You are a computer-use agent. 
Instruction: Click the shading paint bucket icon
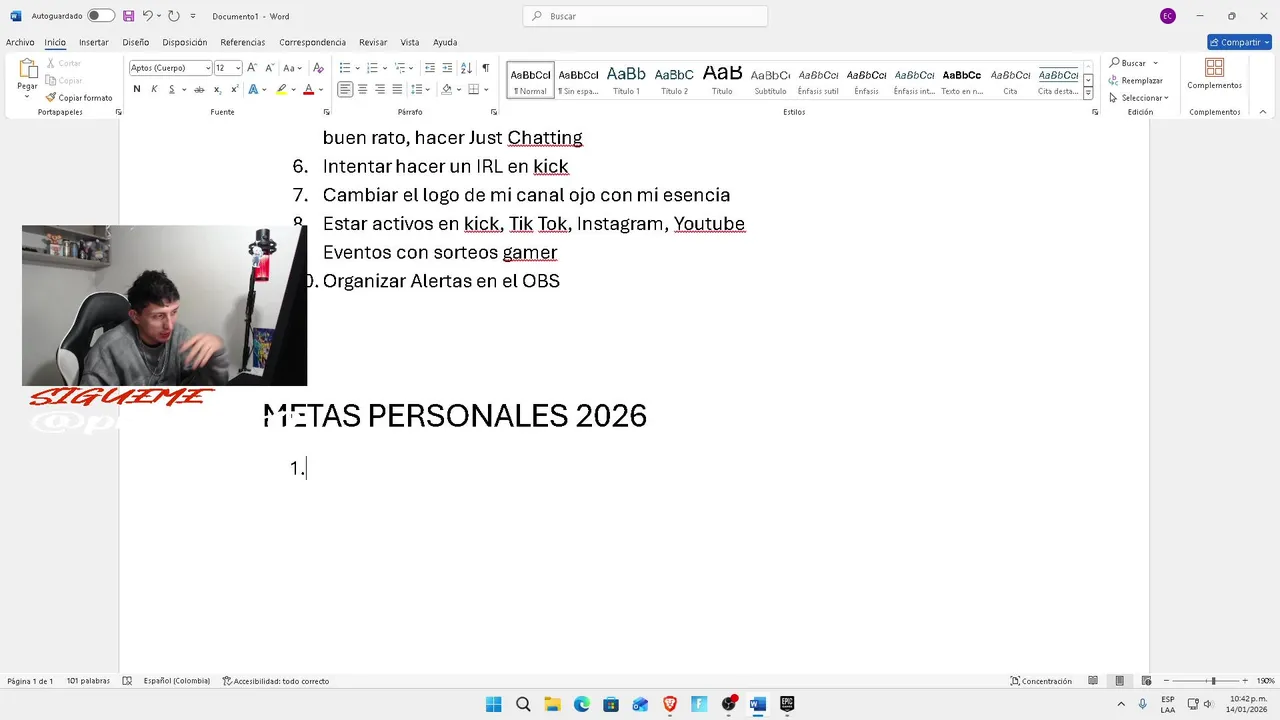pyautogui.click(x=447, y=89)
